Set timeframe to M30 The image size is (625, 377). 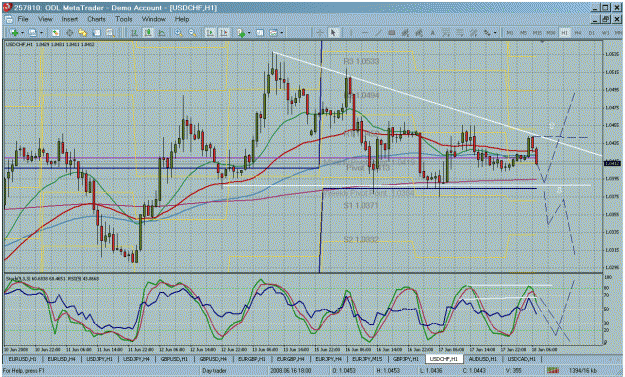pyautogui.click(x=551, y=33)
